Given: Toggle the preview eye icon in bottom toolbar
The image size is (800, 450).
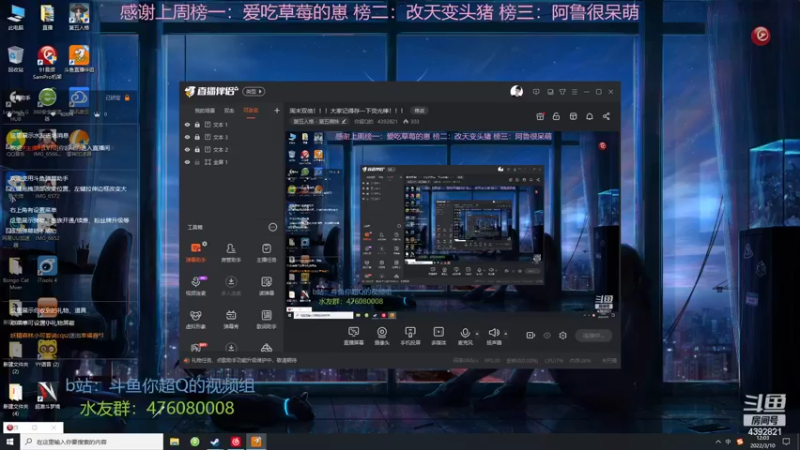Looking at the screenshot, I should coord(547,335).
